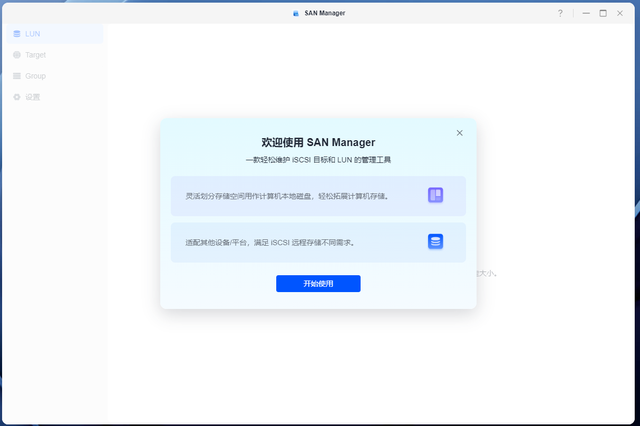Click the SAN Manager window title text
Viewport: 640px width, 426px height.
pos(325,13)
